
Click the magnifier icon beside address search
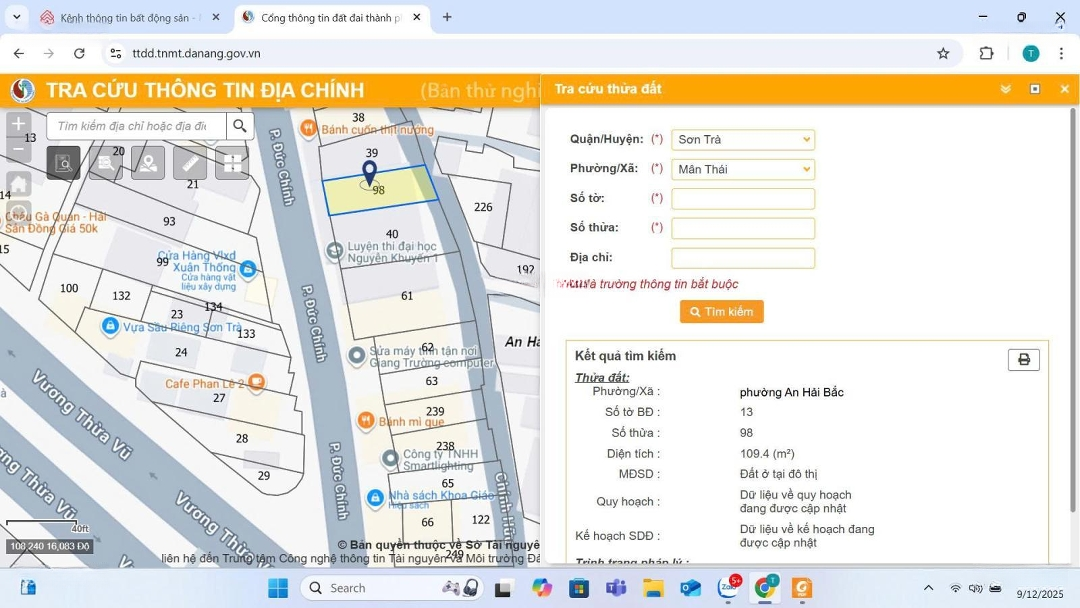point(239,126)
